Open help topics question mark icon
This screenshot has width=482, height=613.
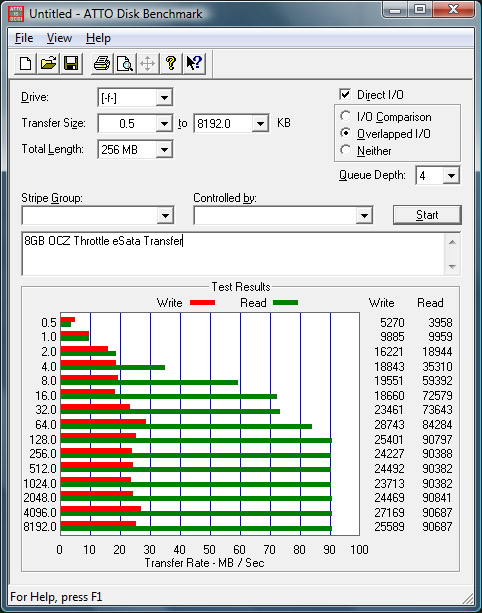click(170, 63)
